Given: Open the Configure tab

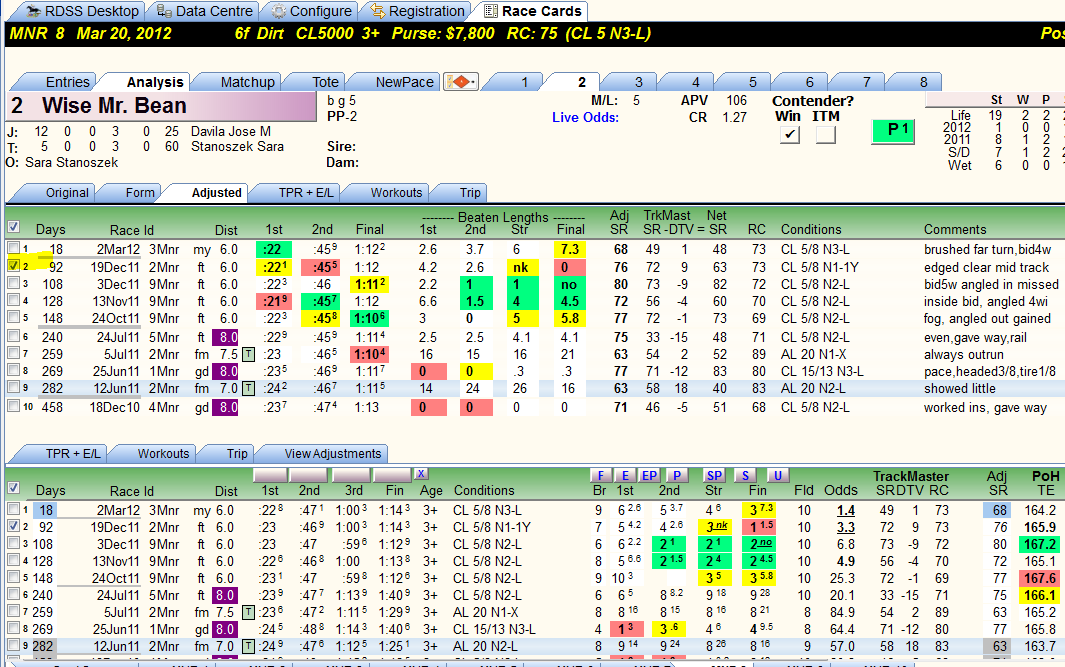Looking at the screenshot, I should [x=312, y=12].
